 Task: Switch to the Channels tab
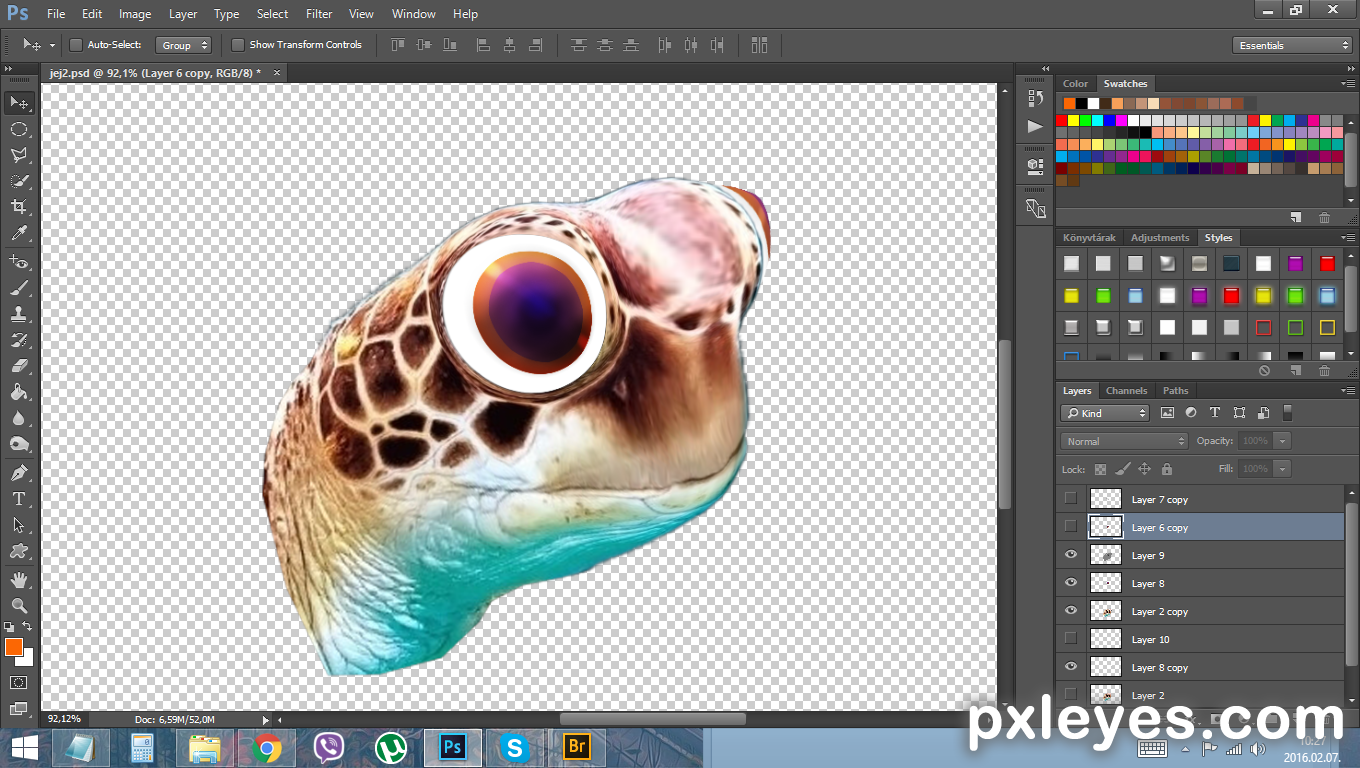pos(1126,391)
